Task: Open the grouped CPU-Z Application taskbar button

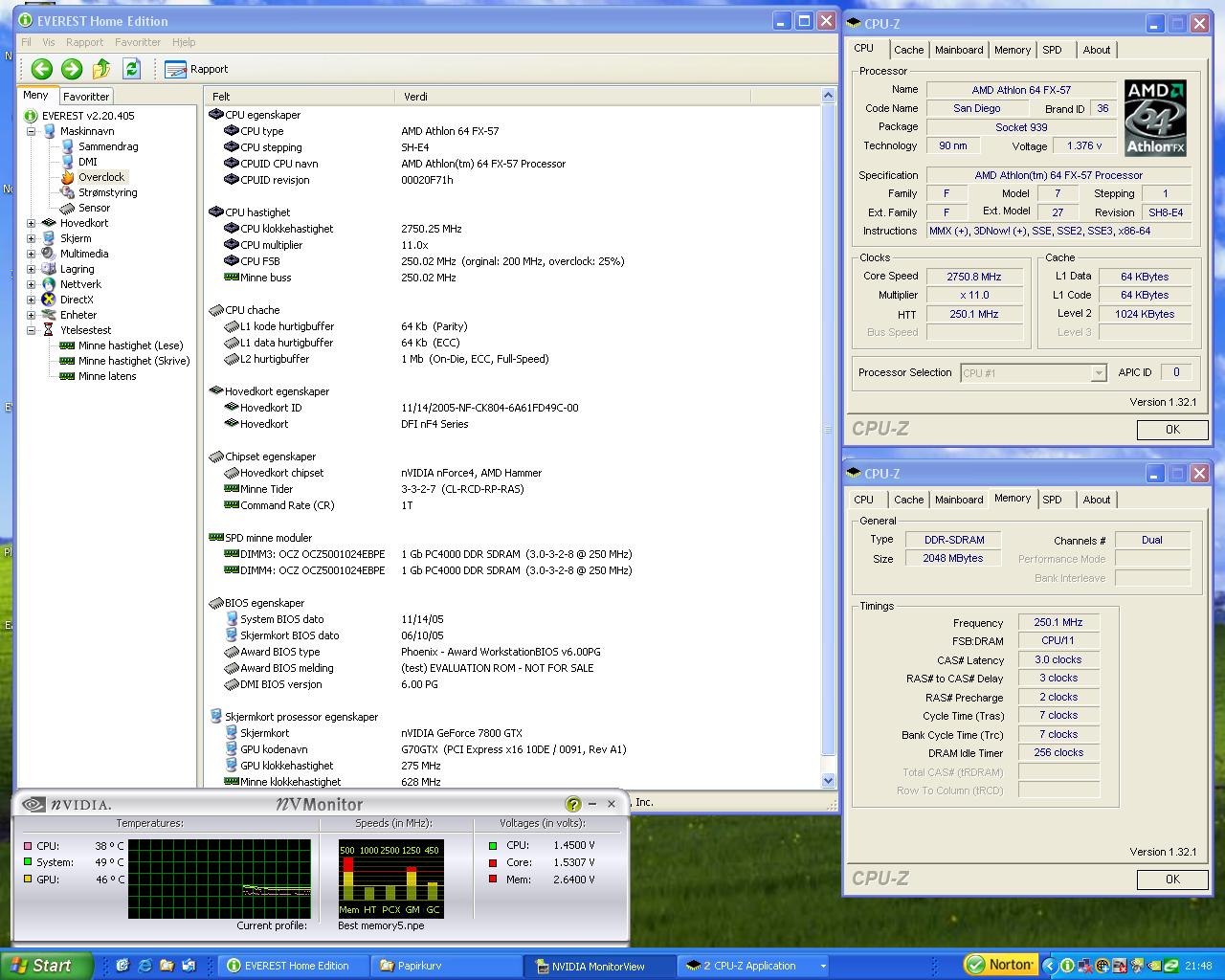Action: [754, 966]
